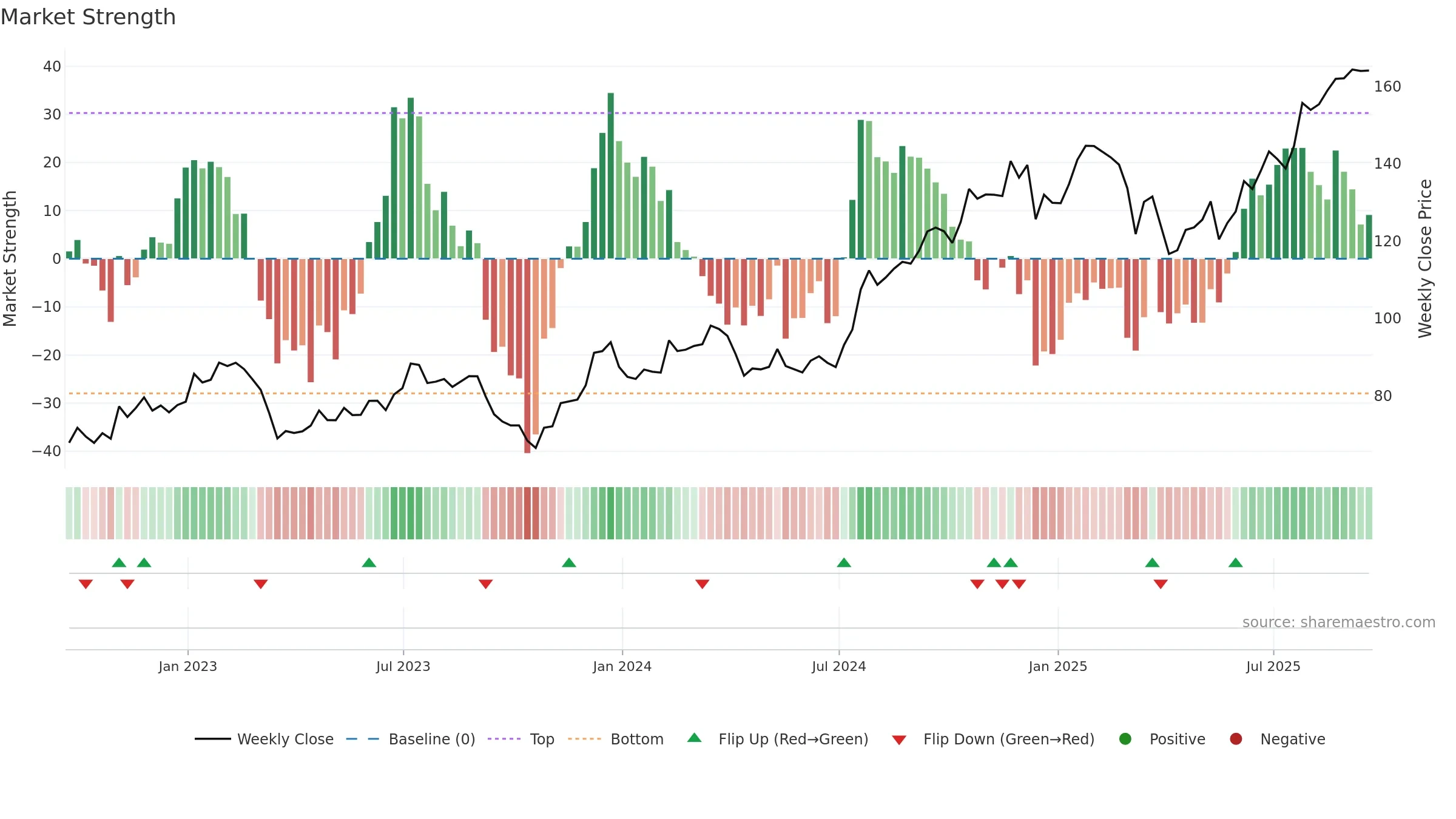Click the −20 tick on left axis
The width and height of the screenshot is (1456, 819).
pyautogui.click(x=47, y=355)
